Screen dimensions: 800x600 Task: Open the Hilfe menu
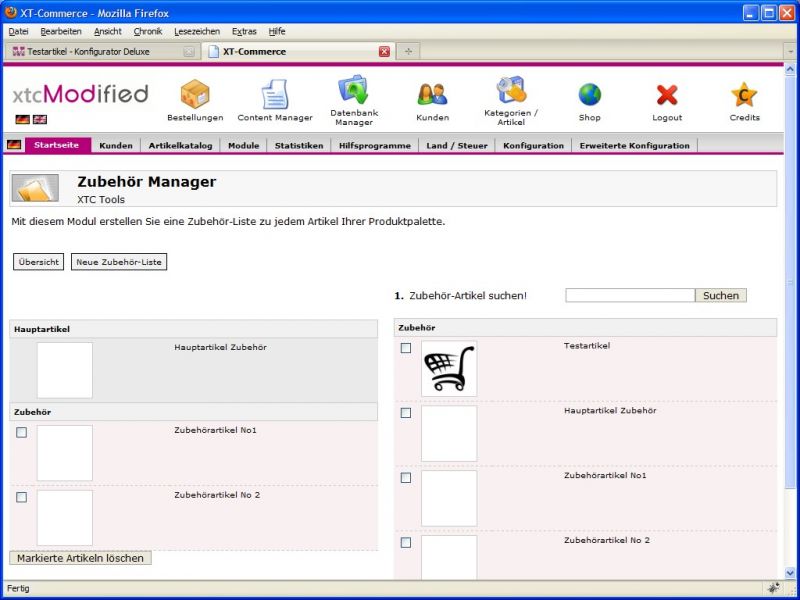(x=277, y=31)
